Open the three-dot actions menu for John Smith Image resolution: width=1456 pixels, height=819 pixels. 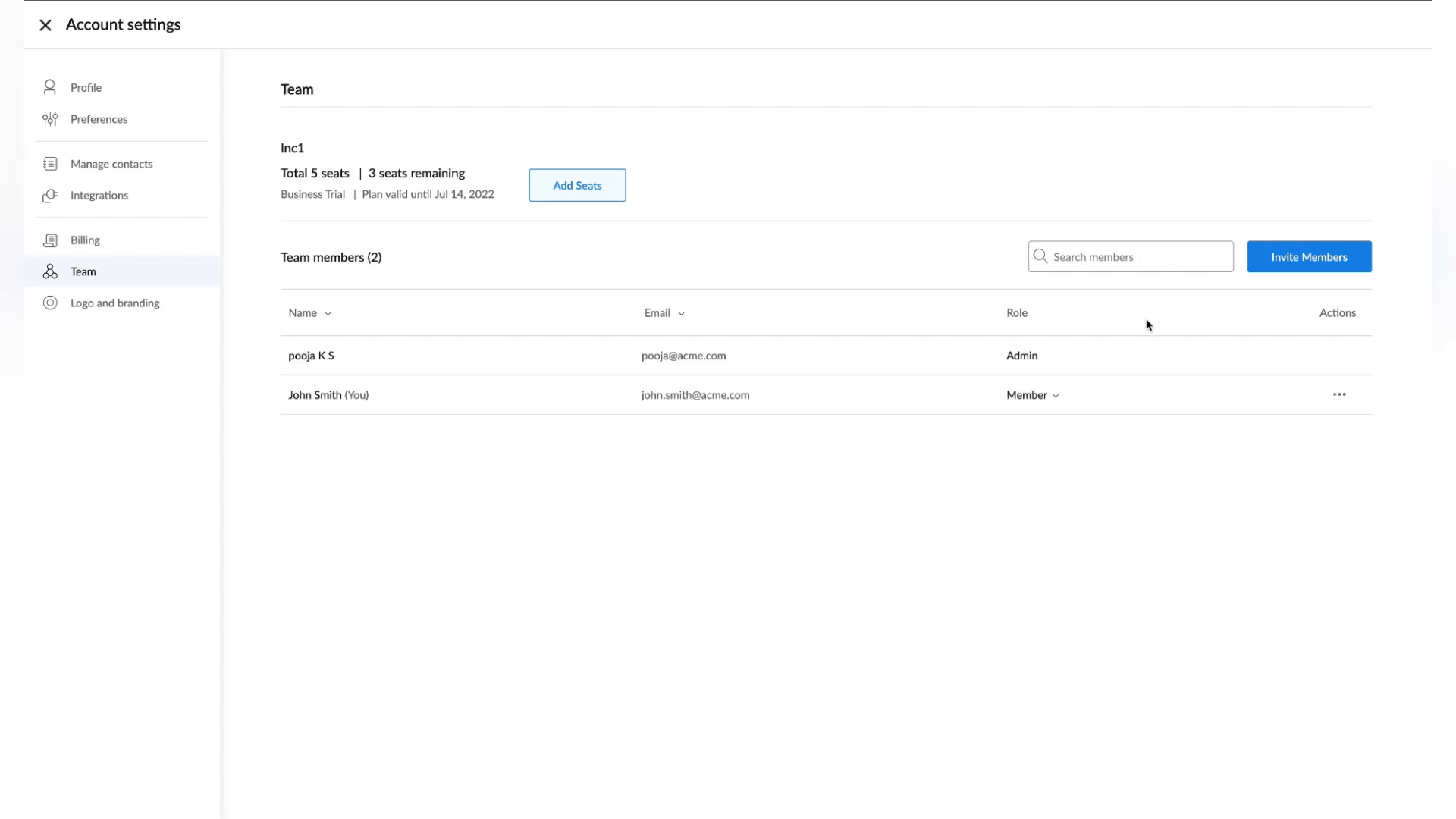point(1339,394)
